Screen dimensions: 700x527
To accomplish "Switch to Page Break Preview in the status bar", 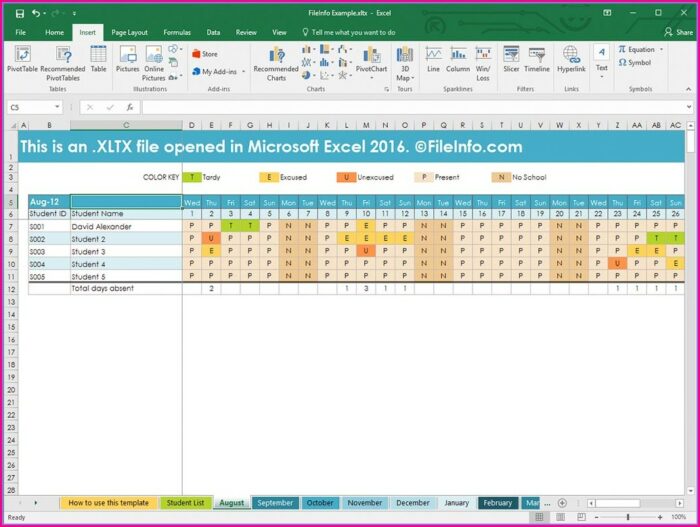I will (x=581, y=517).
